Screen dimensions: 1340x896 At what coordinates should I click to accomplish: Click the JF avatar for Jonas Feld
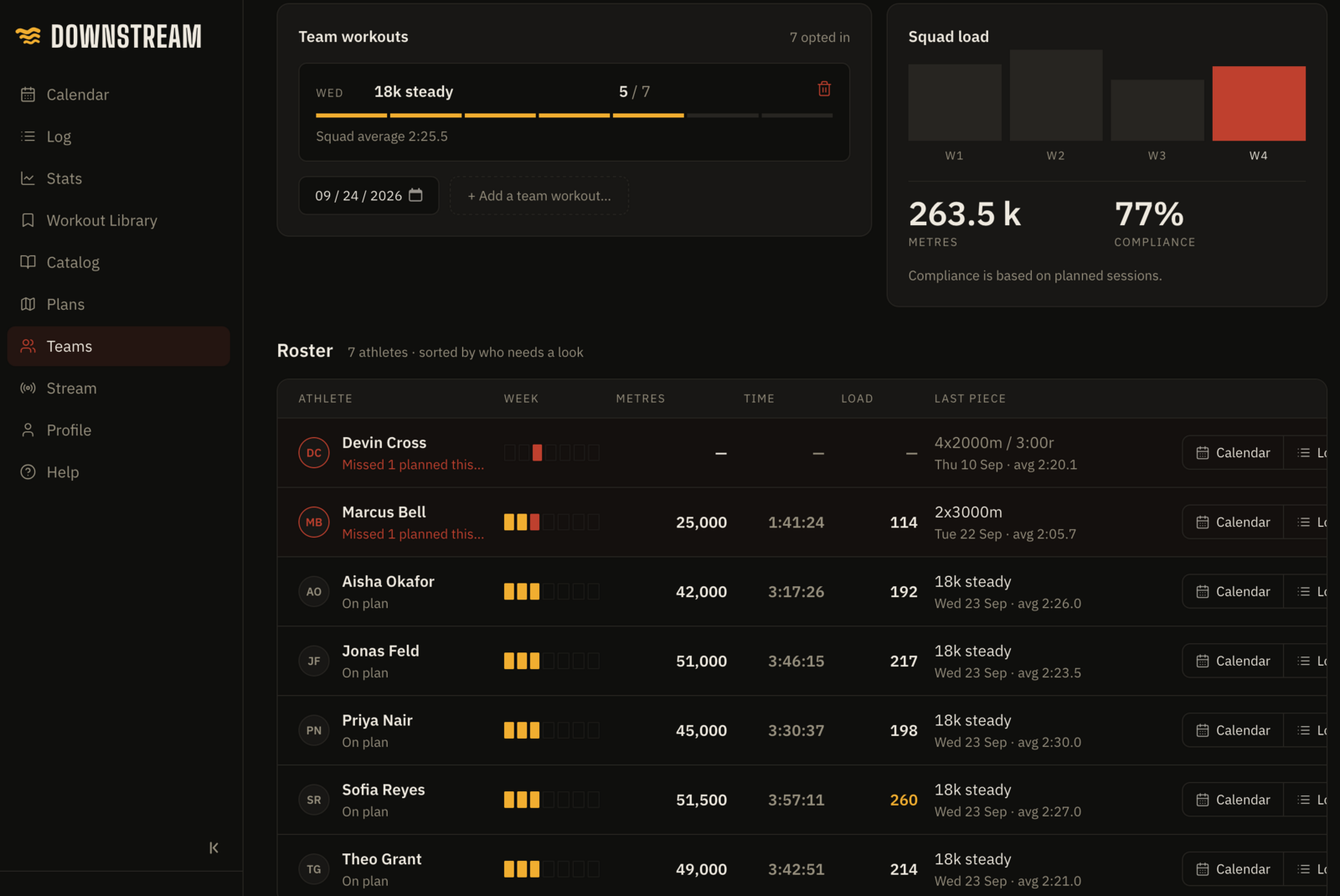point(314,661)
